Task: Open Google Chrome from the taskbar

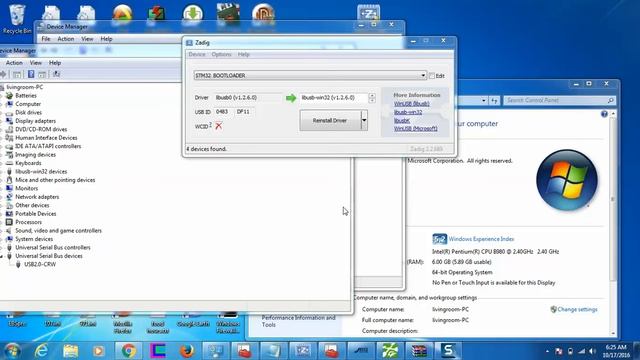Action: click(x=128, y=351)
